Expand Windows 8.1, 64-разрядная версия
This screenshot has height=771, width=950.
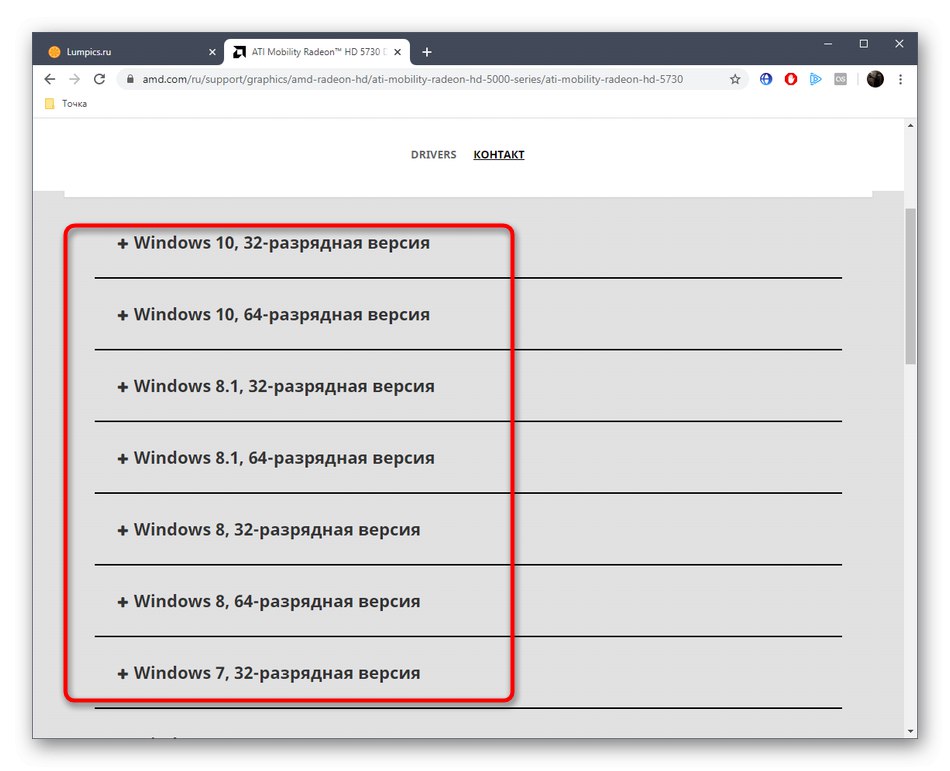pos(276,458)
